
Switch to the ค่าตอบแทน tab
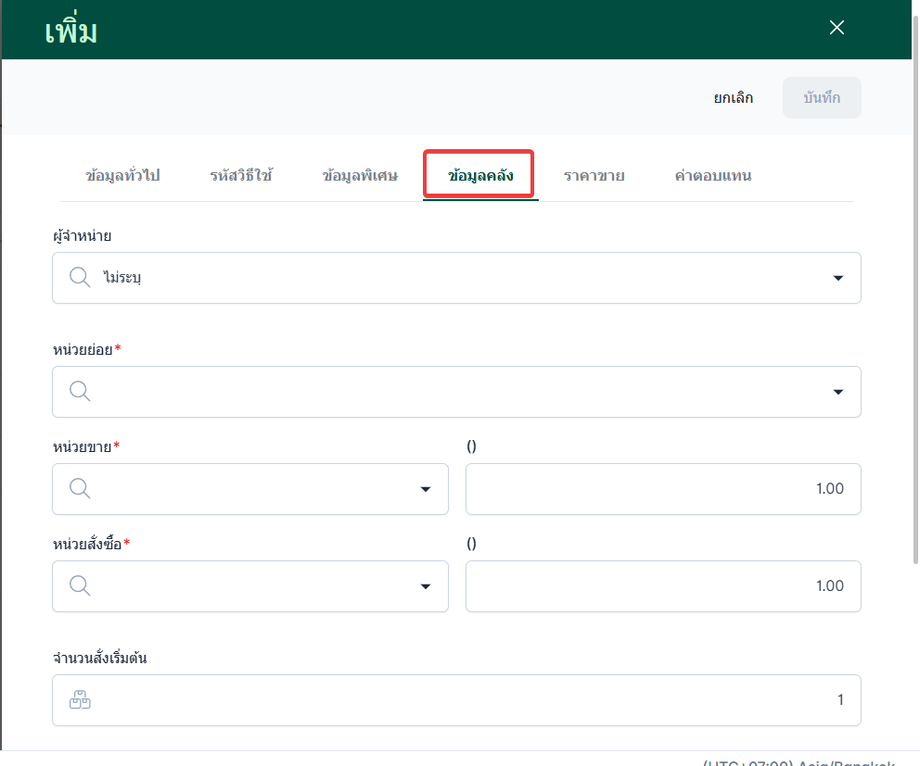point(713,175)
